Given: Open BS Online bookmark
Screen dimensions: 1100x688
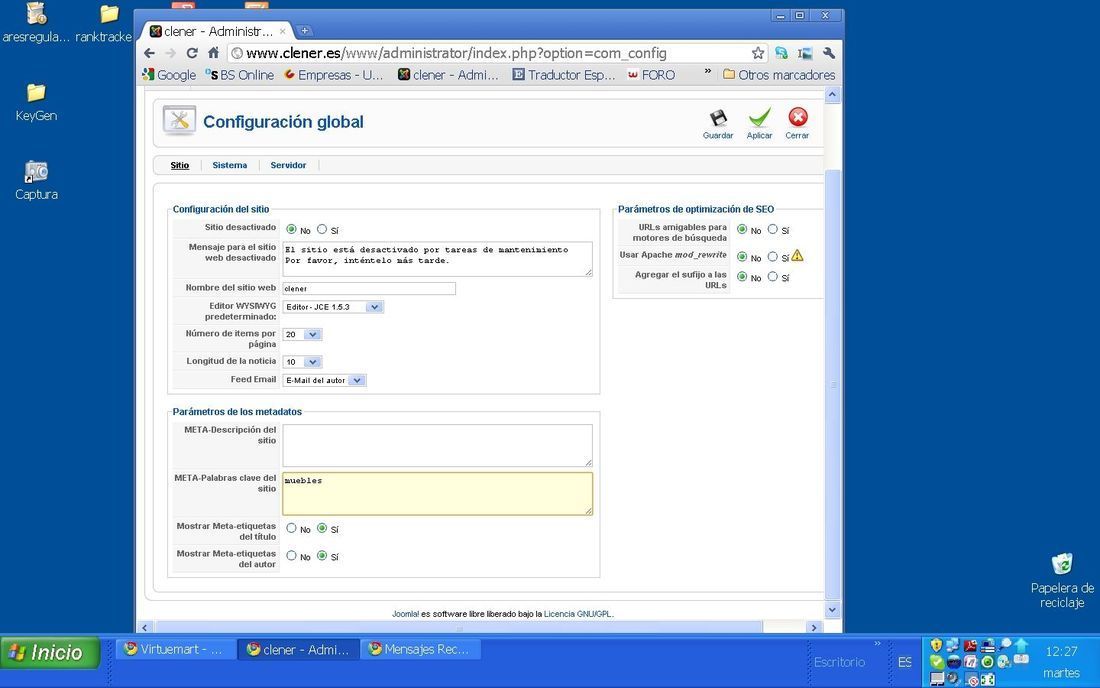Looking at the screenshot, I should [x=239, y=74].
